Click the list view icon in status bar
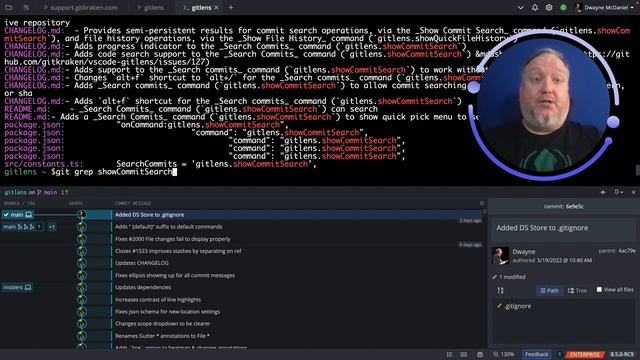 pyautogui.click(x=449, y=354)
